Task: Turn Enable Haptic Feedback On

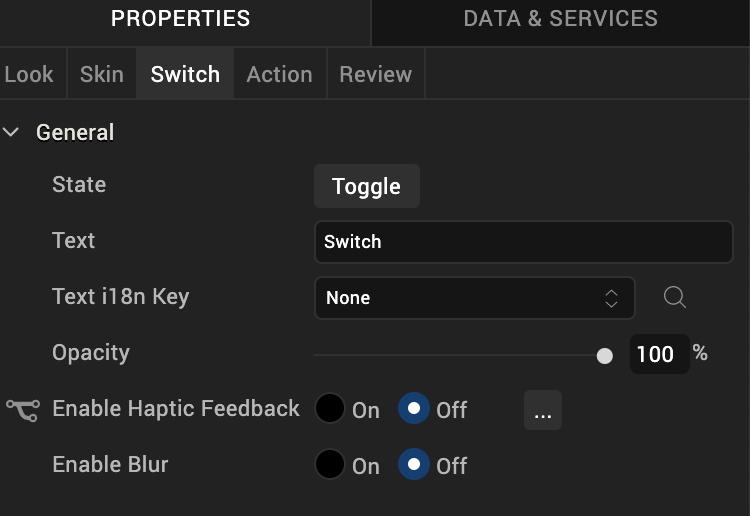Action: [x=330, y=409]
